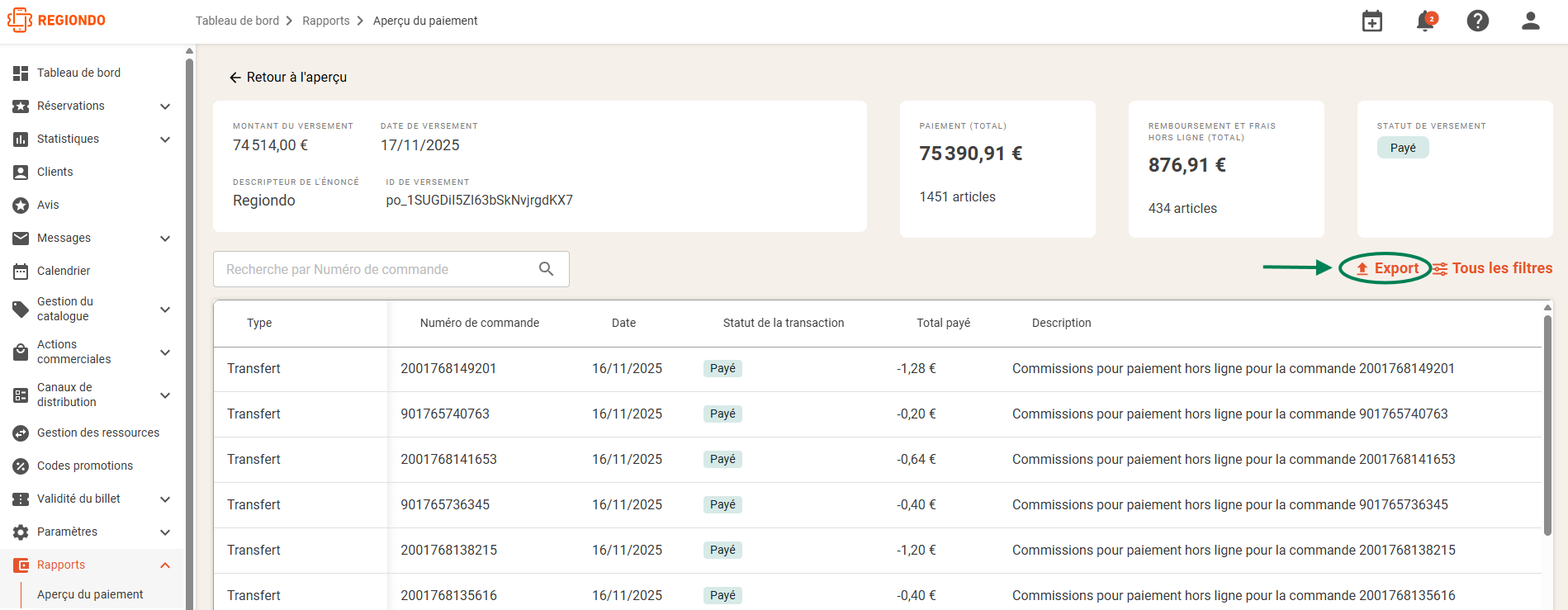
Task: Click the 75 390,91 € payment total
Action: 971,154
